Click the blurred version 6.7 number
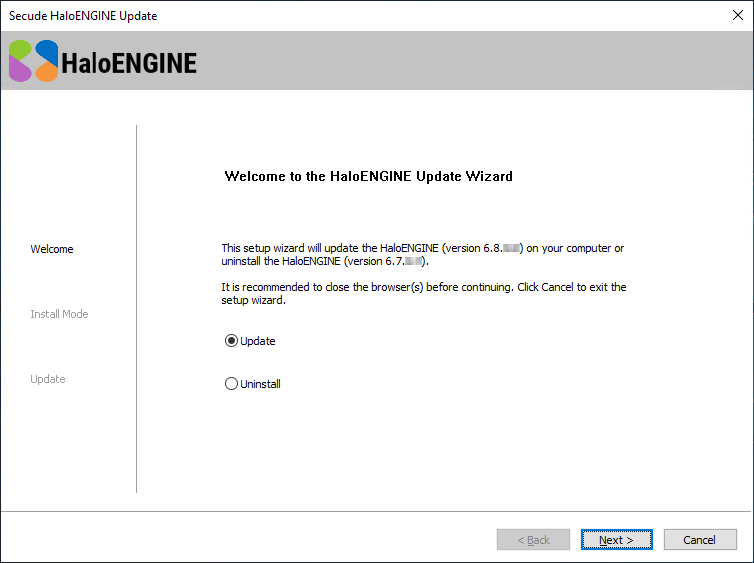 [x=411, y=261]
